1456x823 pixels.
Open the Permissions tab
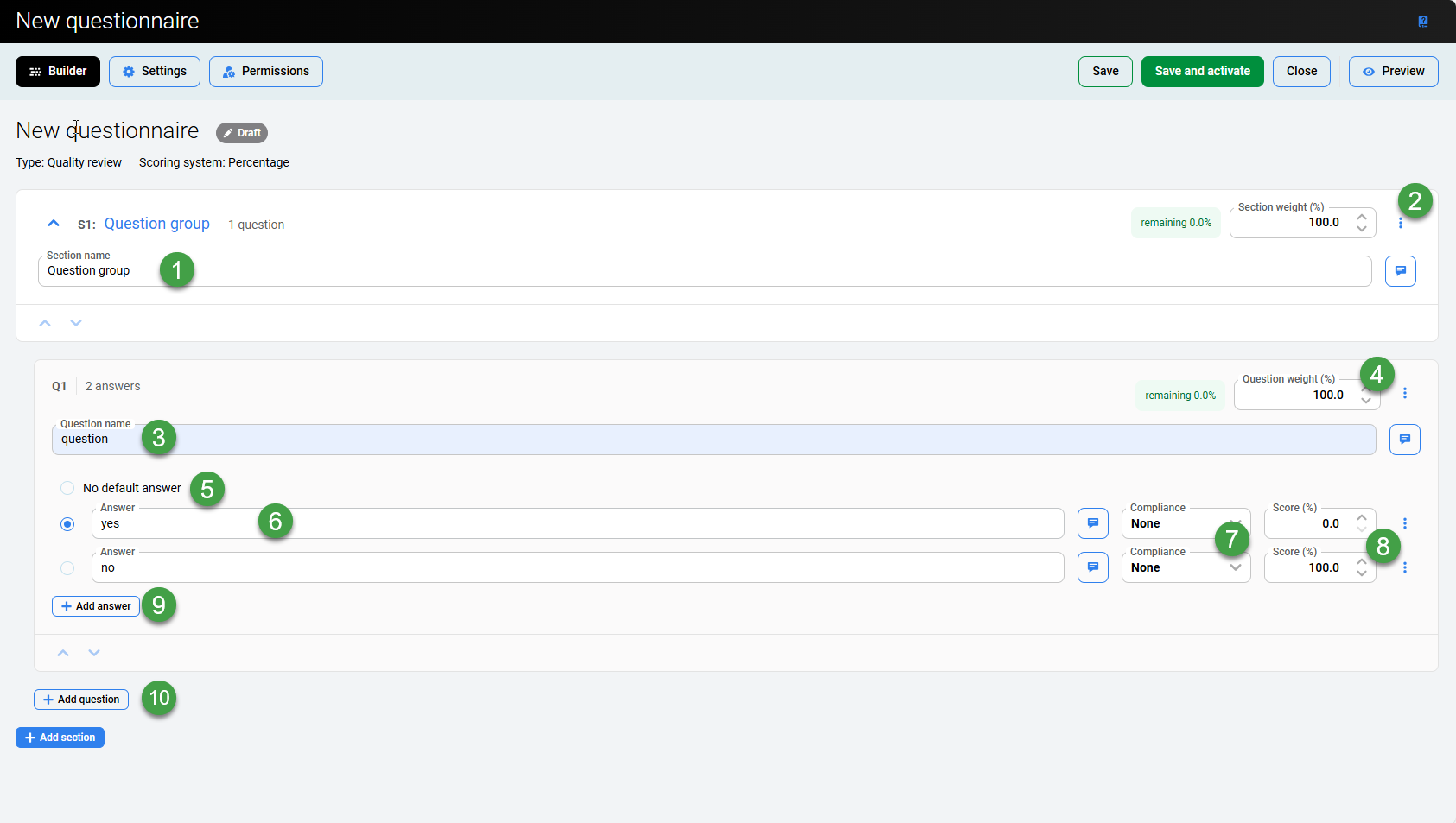[x=265, y=72]
